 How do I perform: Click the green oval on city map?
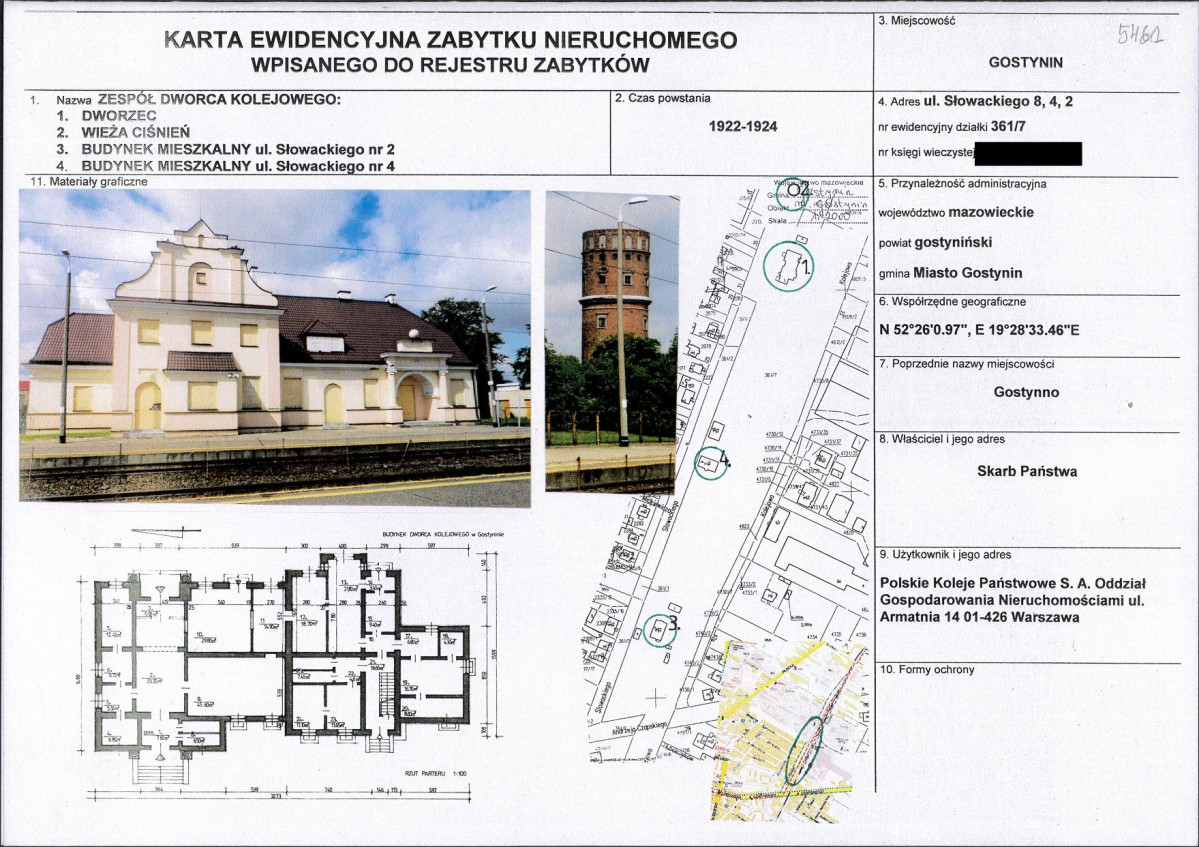[804, 750]
